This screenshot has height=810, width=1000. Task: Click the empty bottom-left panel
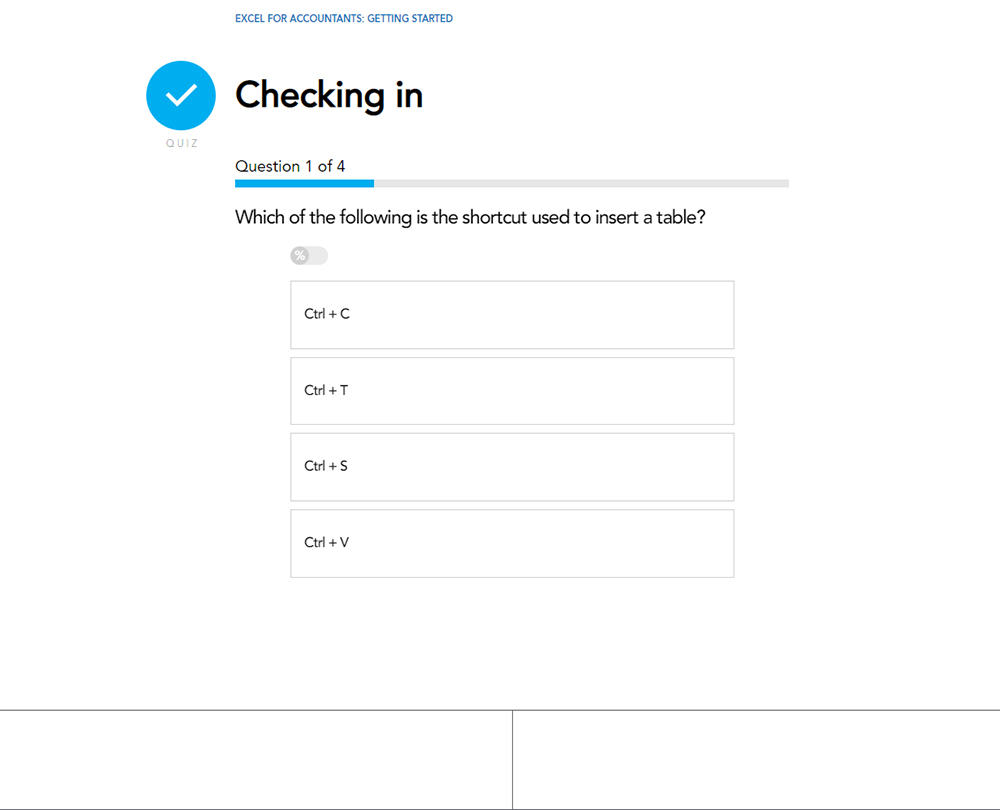click(x=255, y=760)
